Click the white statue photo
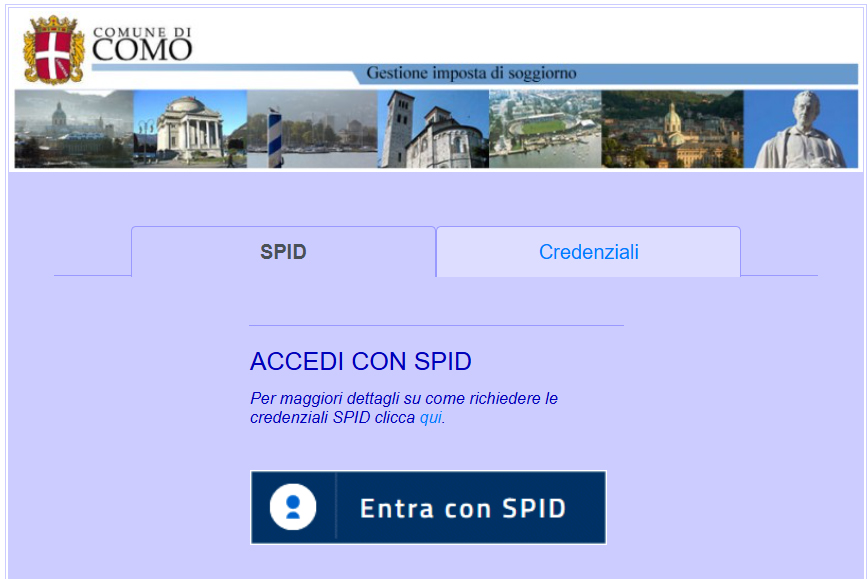The image size is (867, 579). point(801,129)
